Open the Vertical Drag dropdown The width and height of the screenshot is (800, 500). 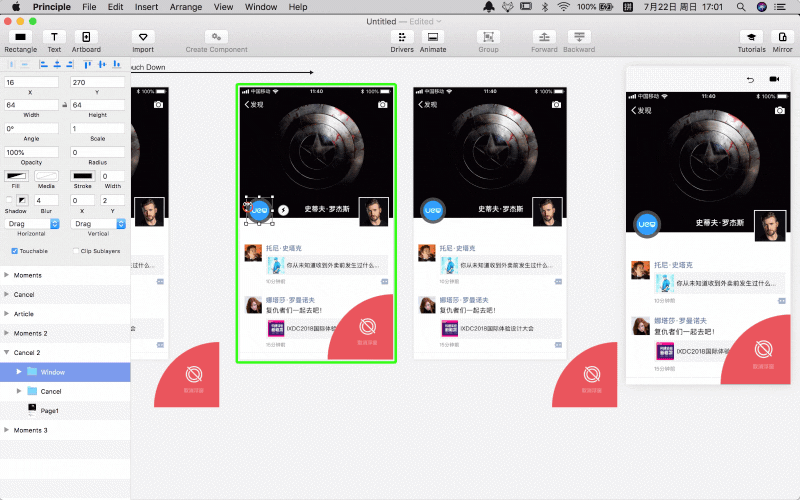coord(97,224)
